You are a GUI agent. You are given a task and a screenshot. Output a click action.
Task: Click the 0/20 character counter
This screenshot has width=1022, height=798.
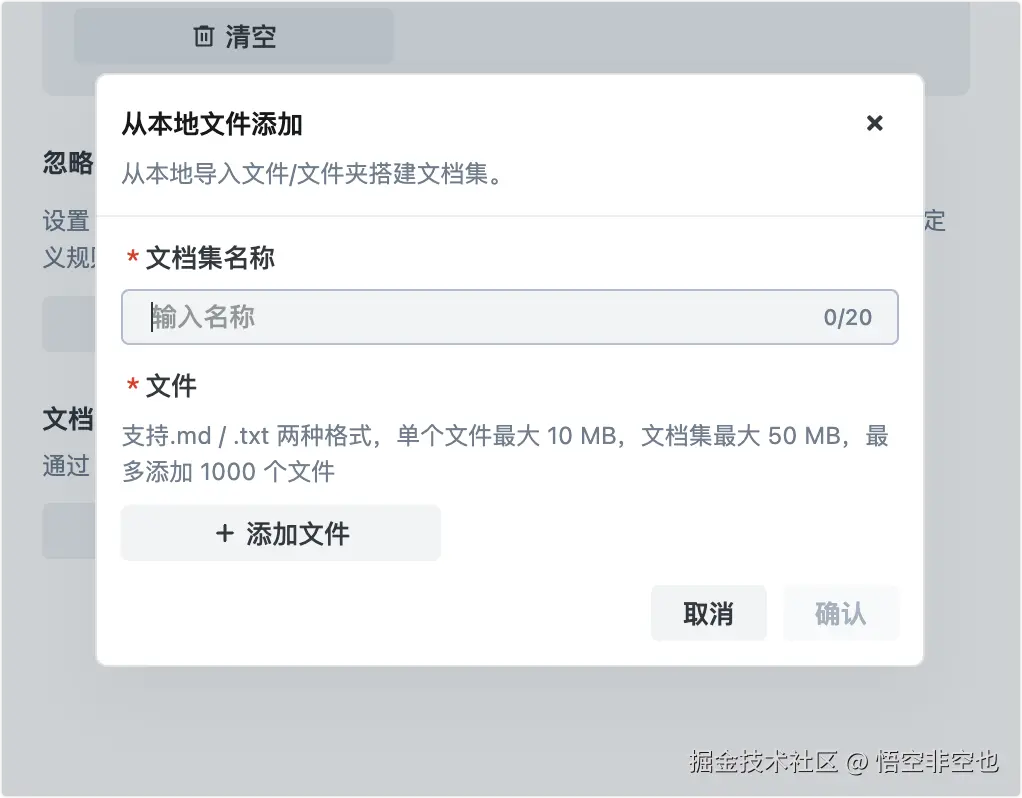point(847,318)
